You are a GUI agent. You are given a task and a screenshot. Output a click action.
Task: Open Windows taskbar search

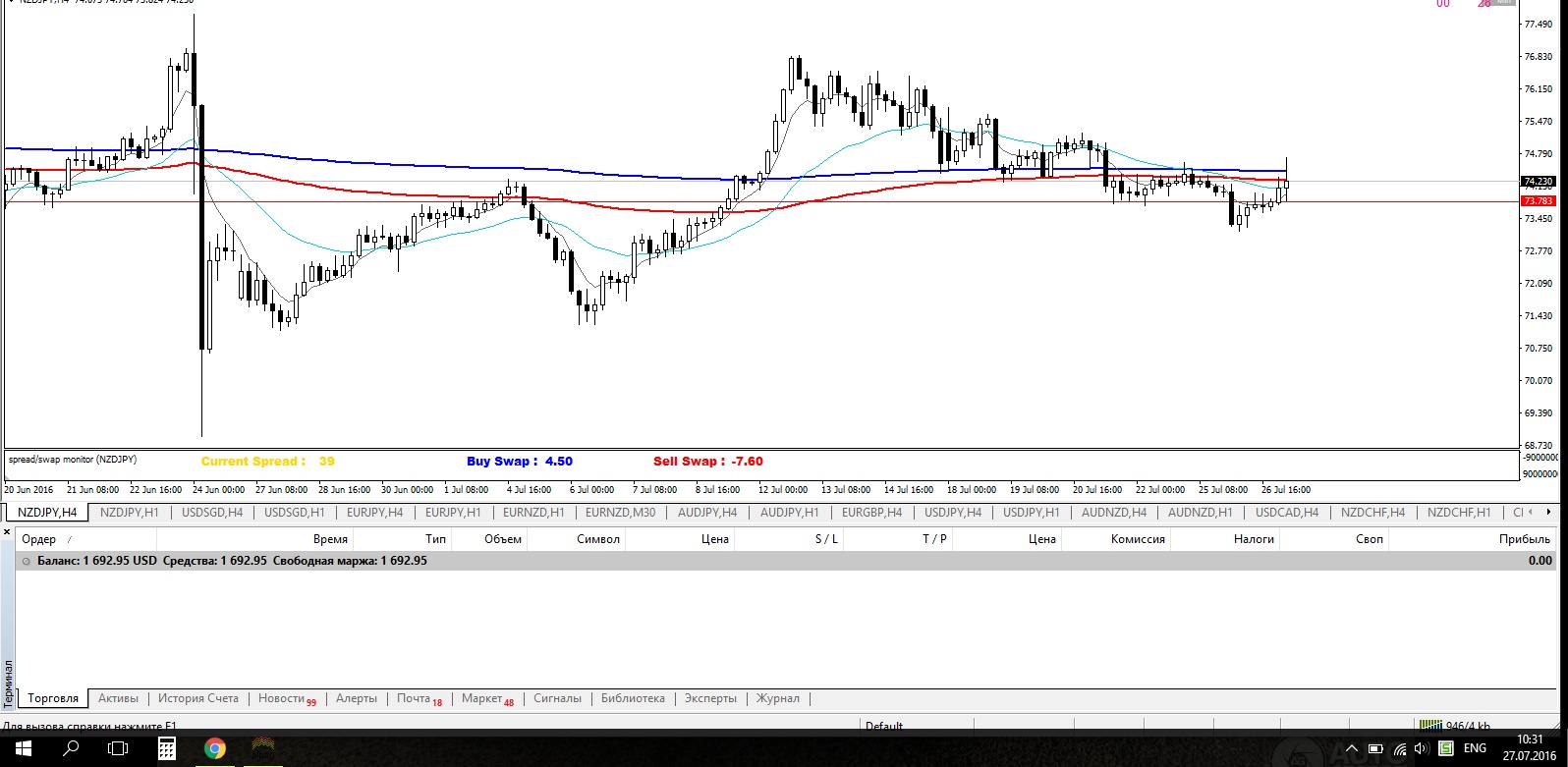(71, 749)
